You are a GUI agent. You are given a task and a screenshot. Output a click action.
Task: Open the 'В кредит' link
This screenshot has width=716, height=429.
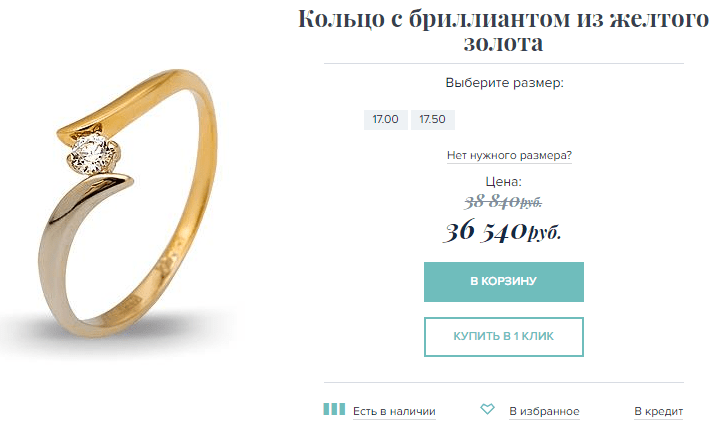[658, 411]
